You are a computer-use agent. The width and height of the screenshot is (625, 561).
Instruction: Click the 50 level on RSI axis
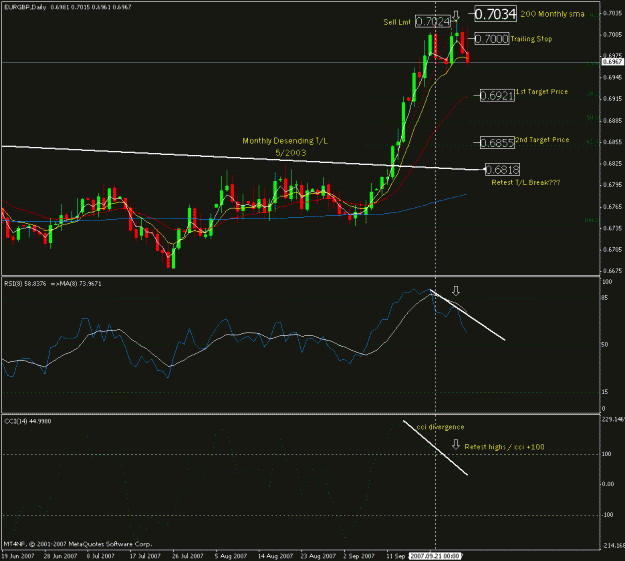pyautogui.click(x=605, y=344)
